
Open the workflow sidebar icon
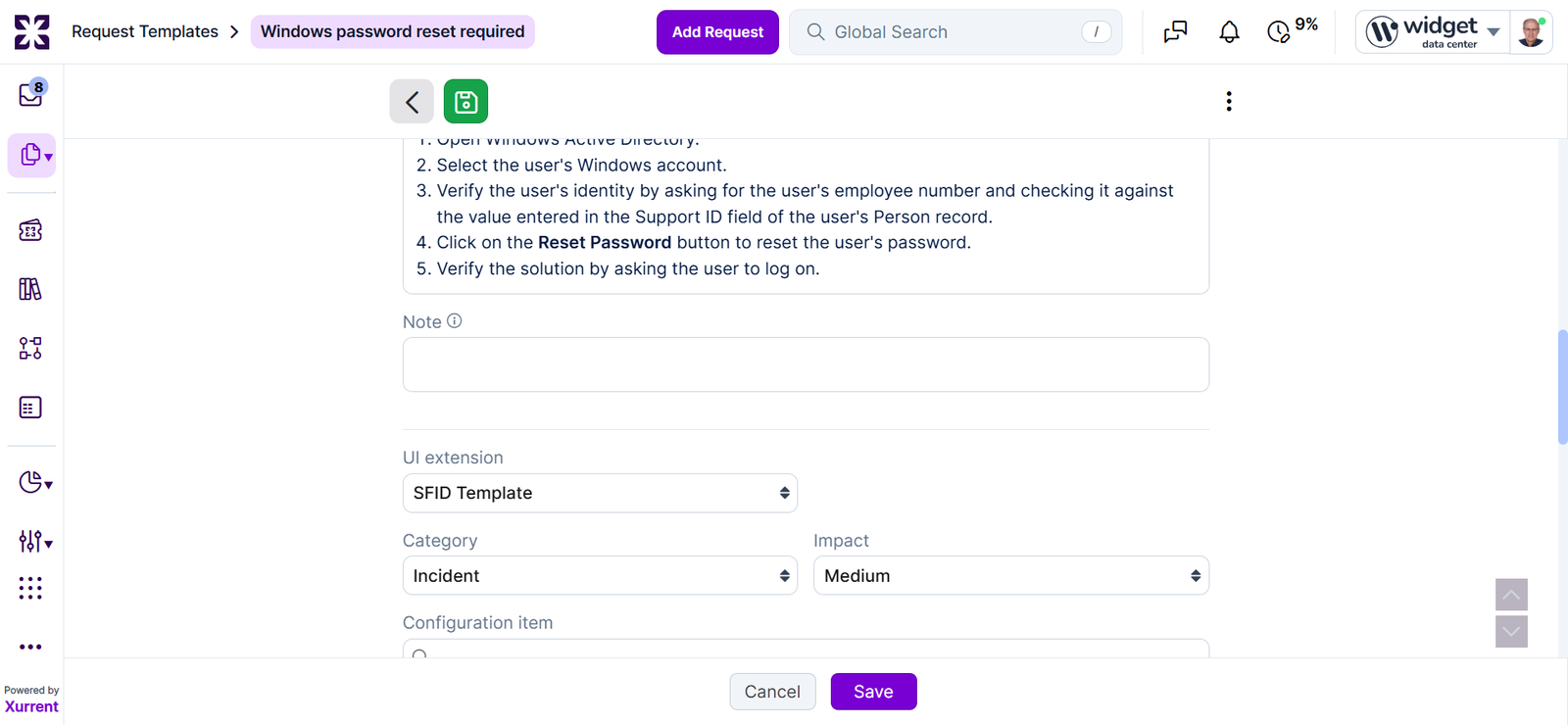[x=30, y=348]
